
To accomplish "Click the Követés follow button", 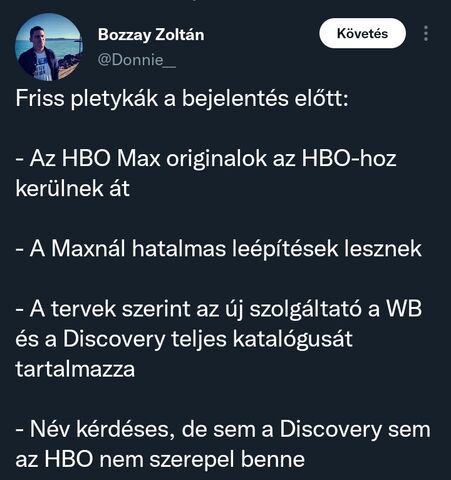I will pyautogui.click(x=362, y=33).
